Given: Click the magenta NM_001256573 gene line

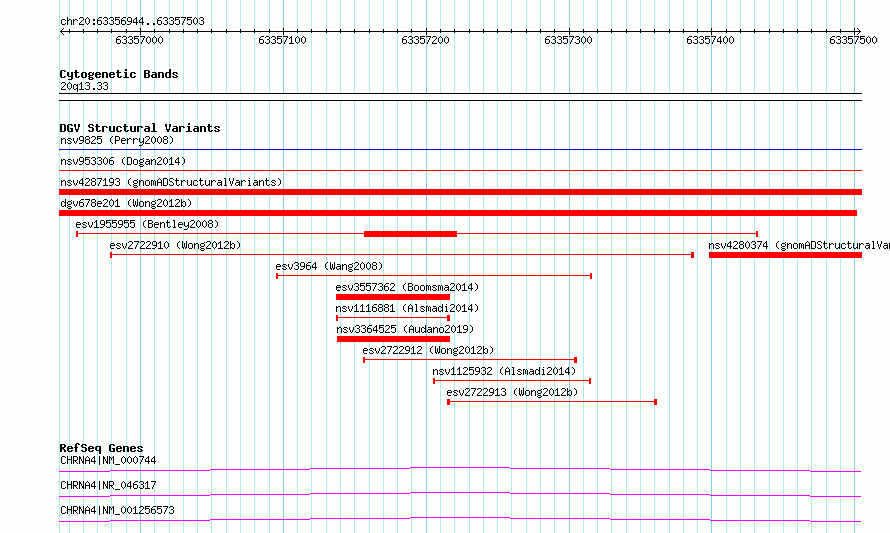Looking at the screenshot, I should 460,519.
